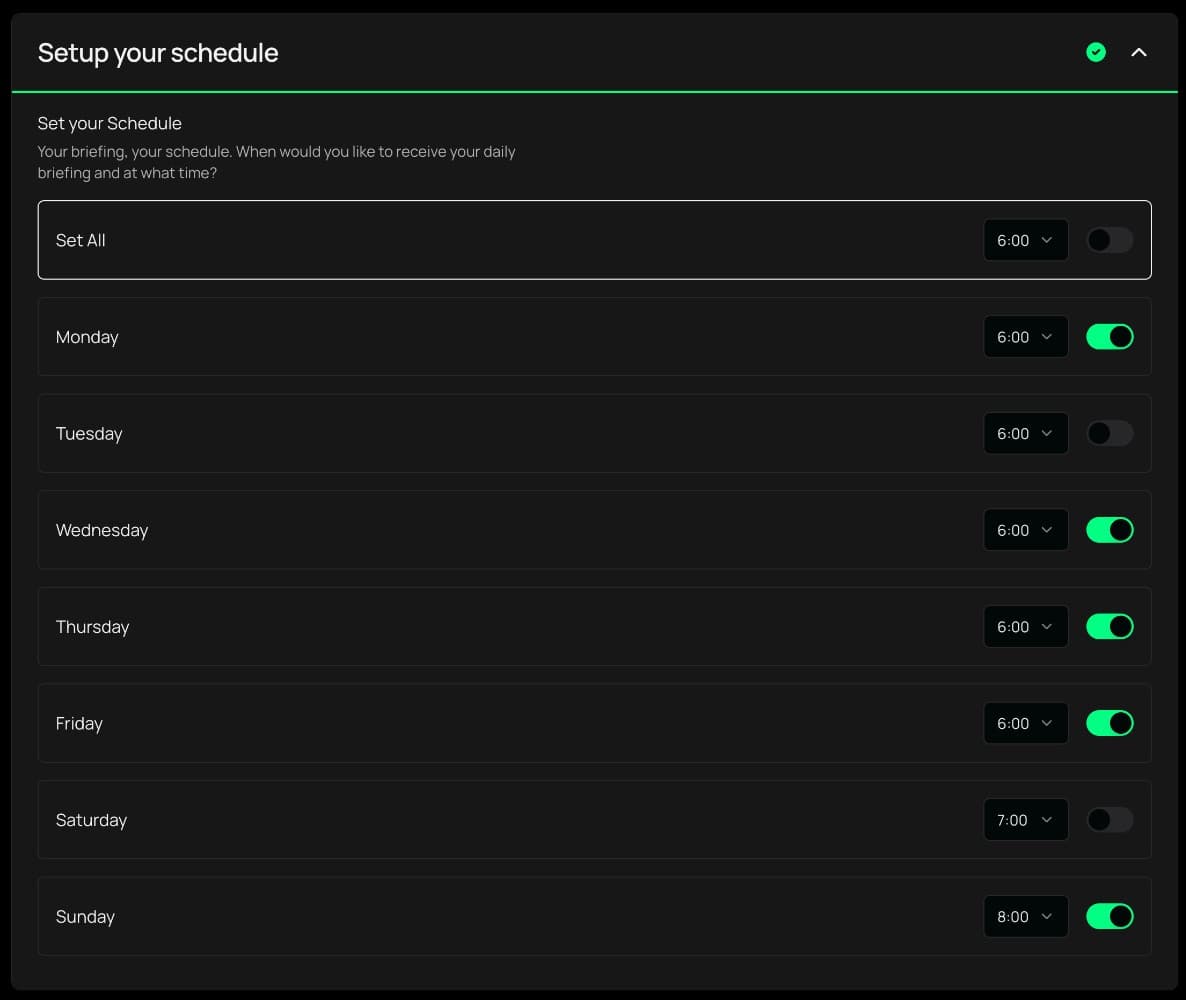Turn off the Sunday toggle
This screenshot has width=1186, height=1000.
point(1109,917)
